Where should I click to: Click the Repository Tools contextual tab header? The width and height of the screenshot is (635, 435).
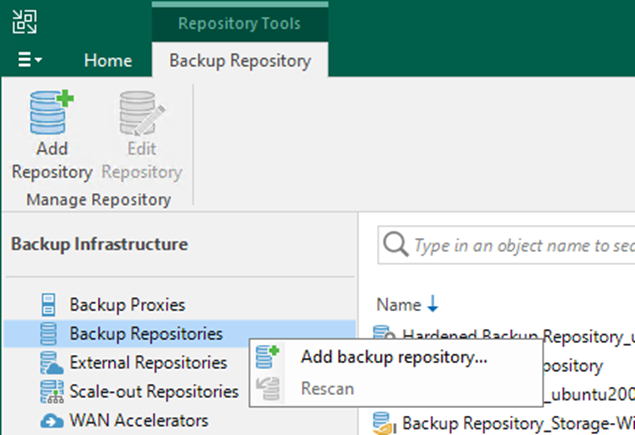(240, 23)
